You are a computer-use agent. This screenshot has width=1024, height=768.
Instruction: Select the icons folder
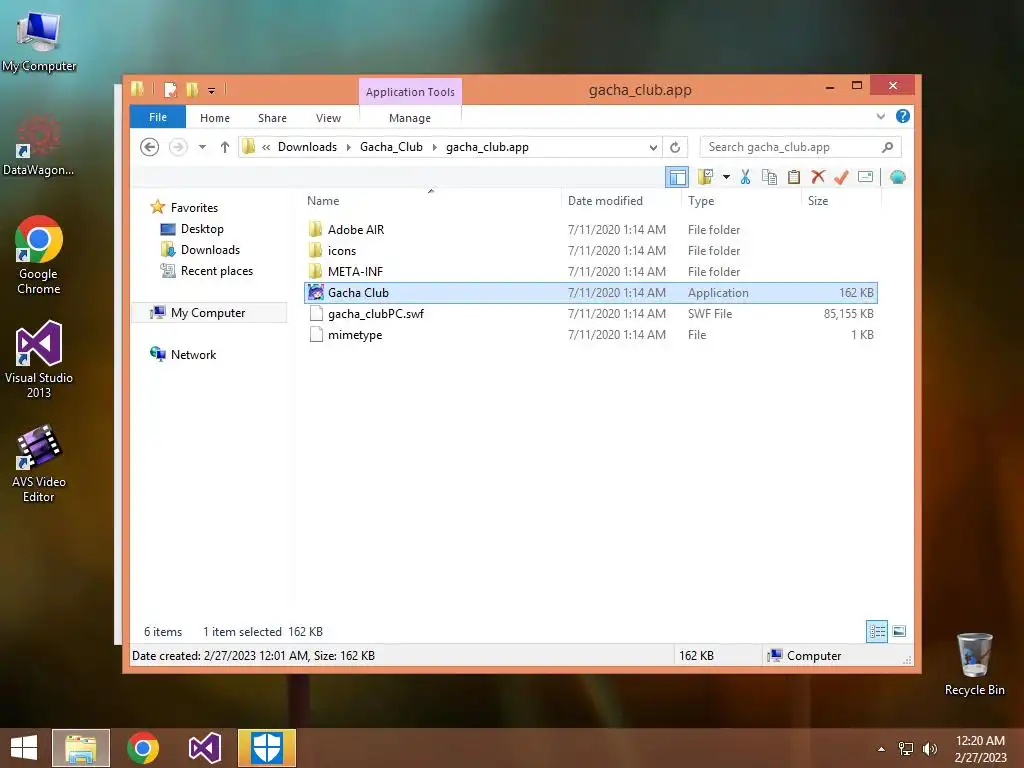(590, 251)
